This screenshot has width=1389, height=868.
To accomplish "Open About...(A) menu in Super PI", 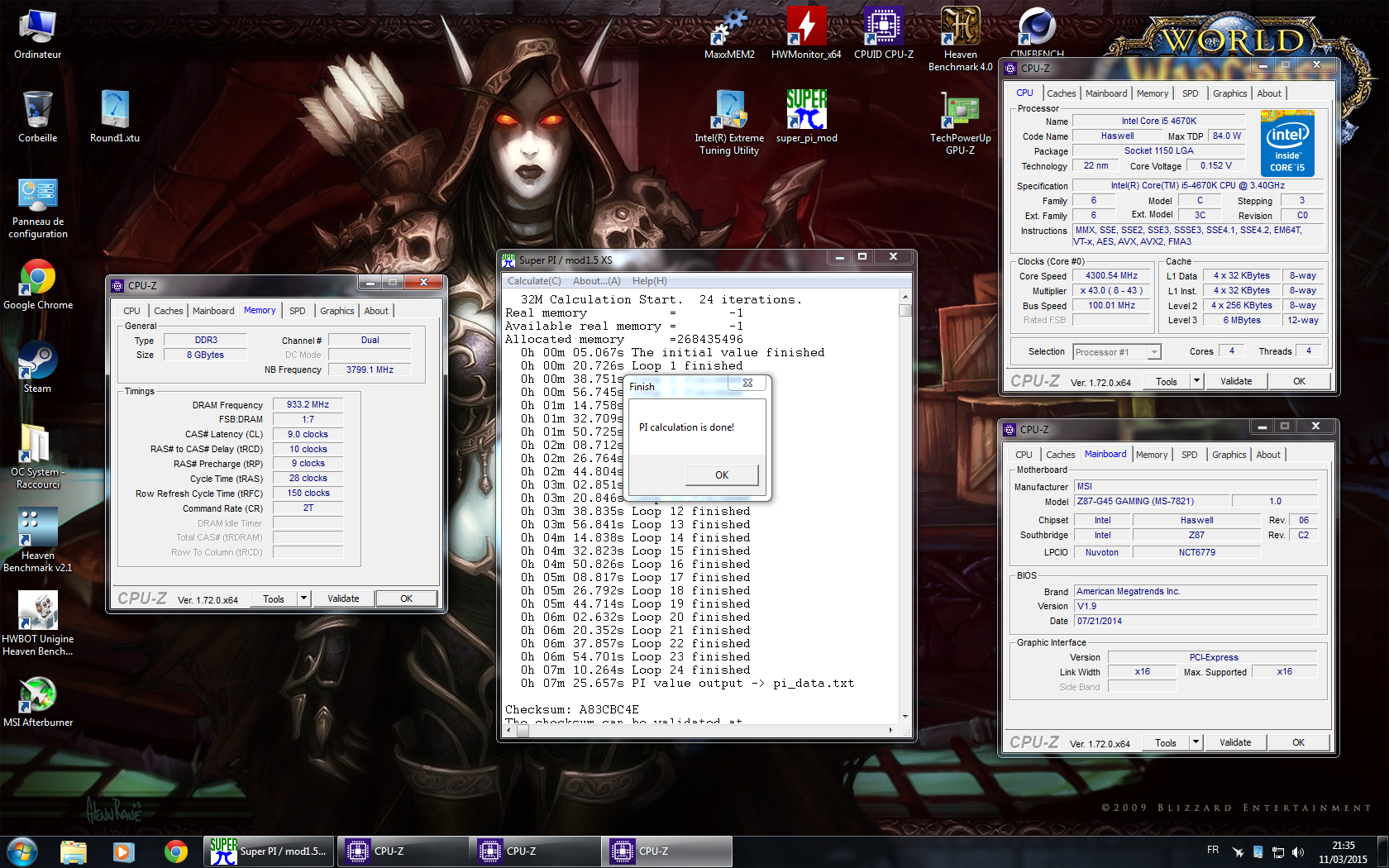I will tap(596, 281).
